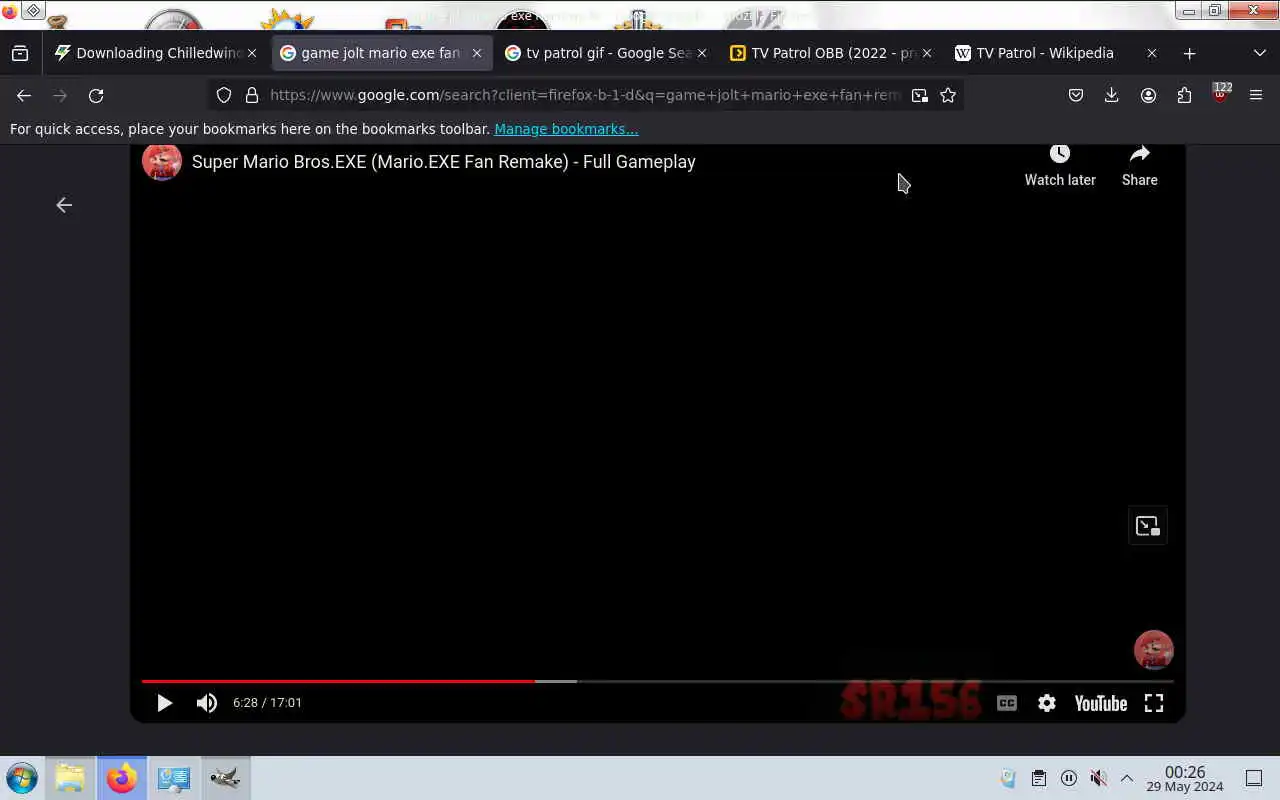View site security padlock info

252,95
